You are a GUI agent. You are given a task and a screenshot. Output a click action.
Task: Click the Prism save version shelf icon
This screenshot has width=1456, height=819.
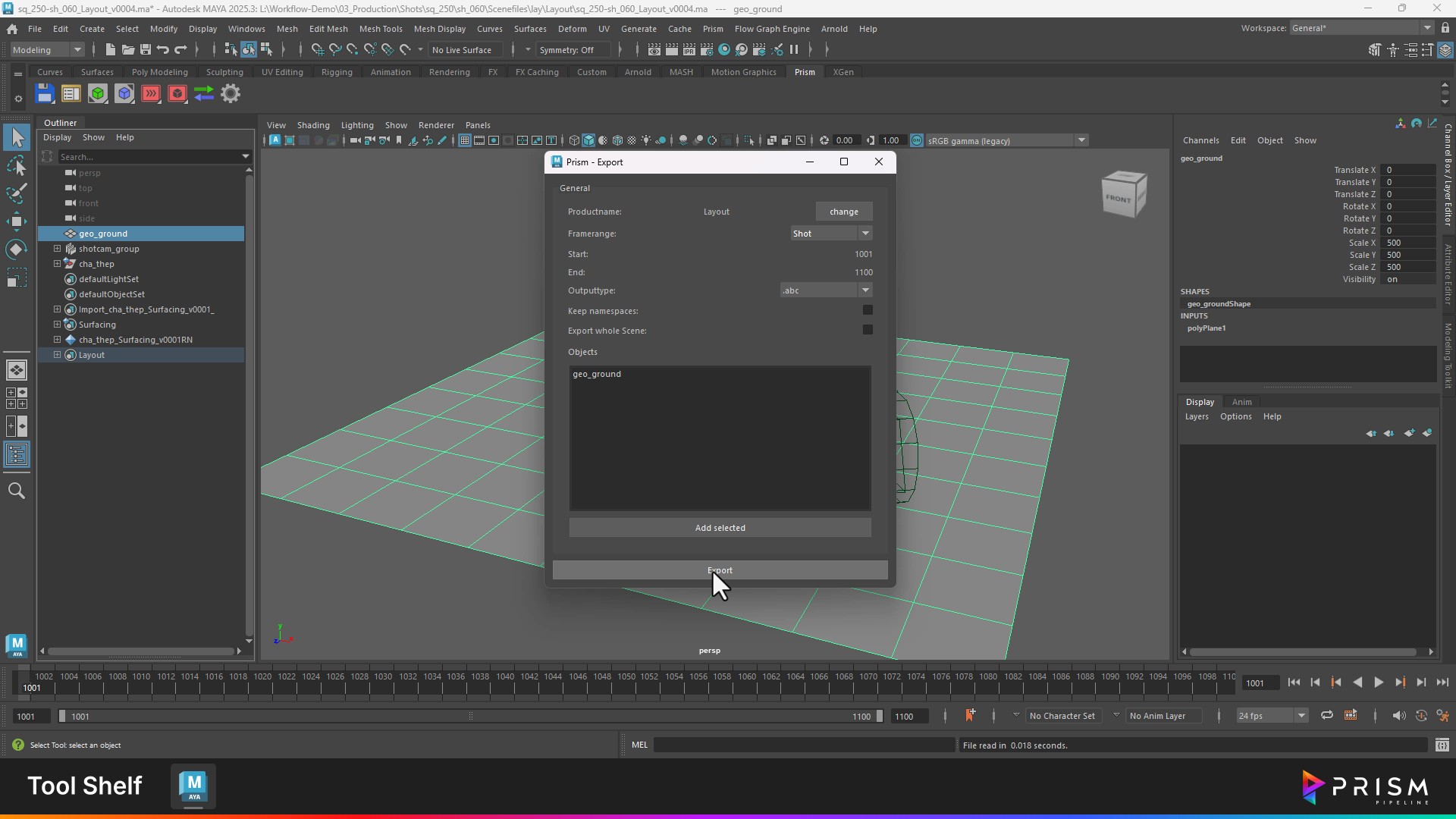[x=45, y=94]
